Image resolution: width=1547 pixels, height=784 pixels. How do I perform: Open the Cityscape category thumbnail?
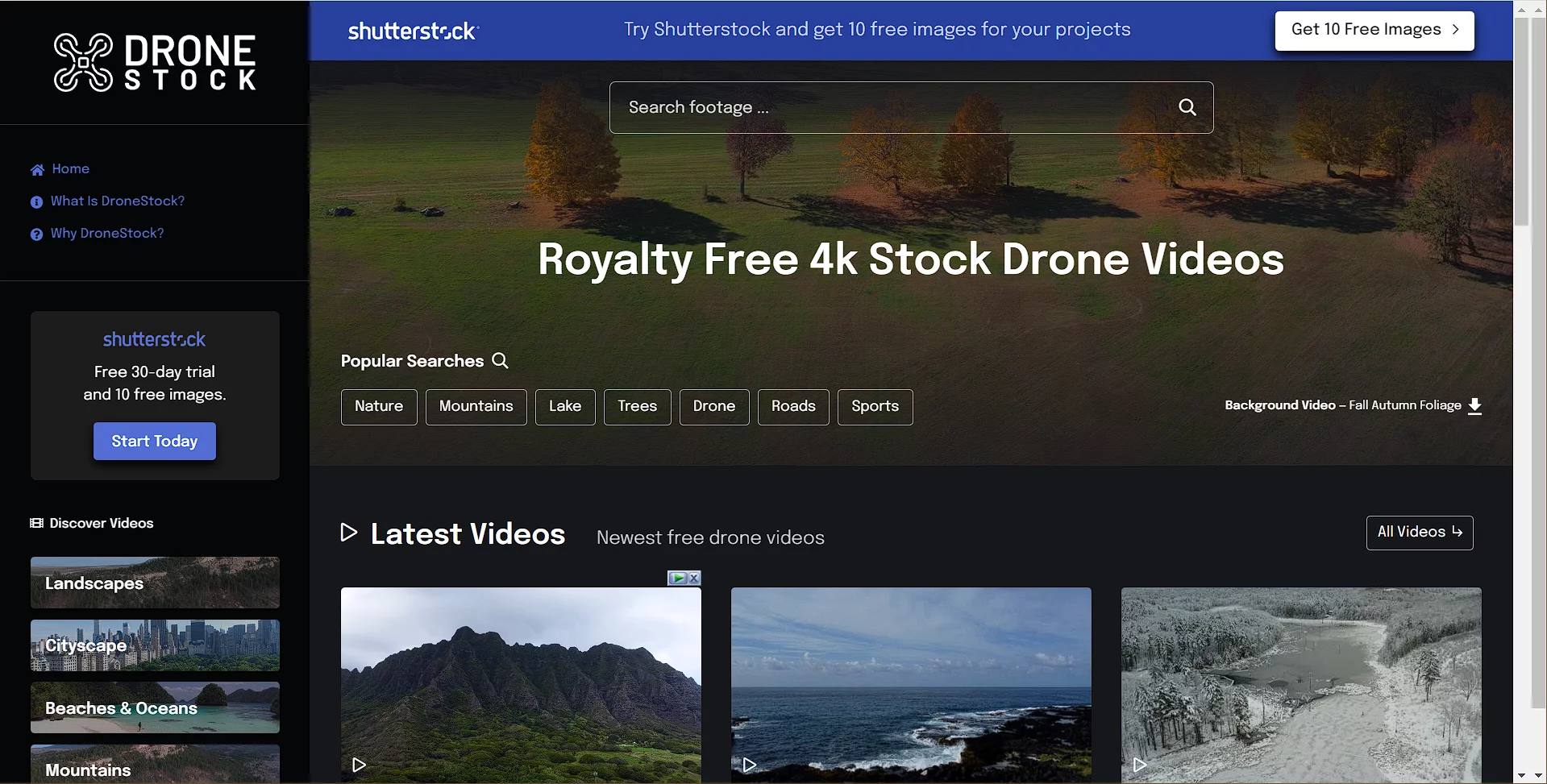pyautogui.click(x=155, y=645)
